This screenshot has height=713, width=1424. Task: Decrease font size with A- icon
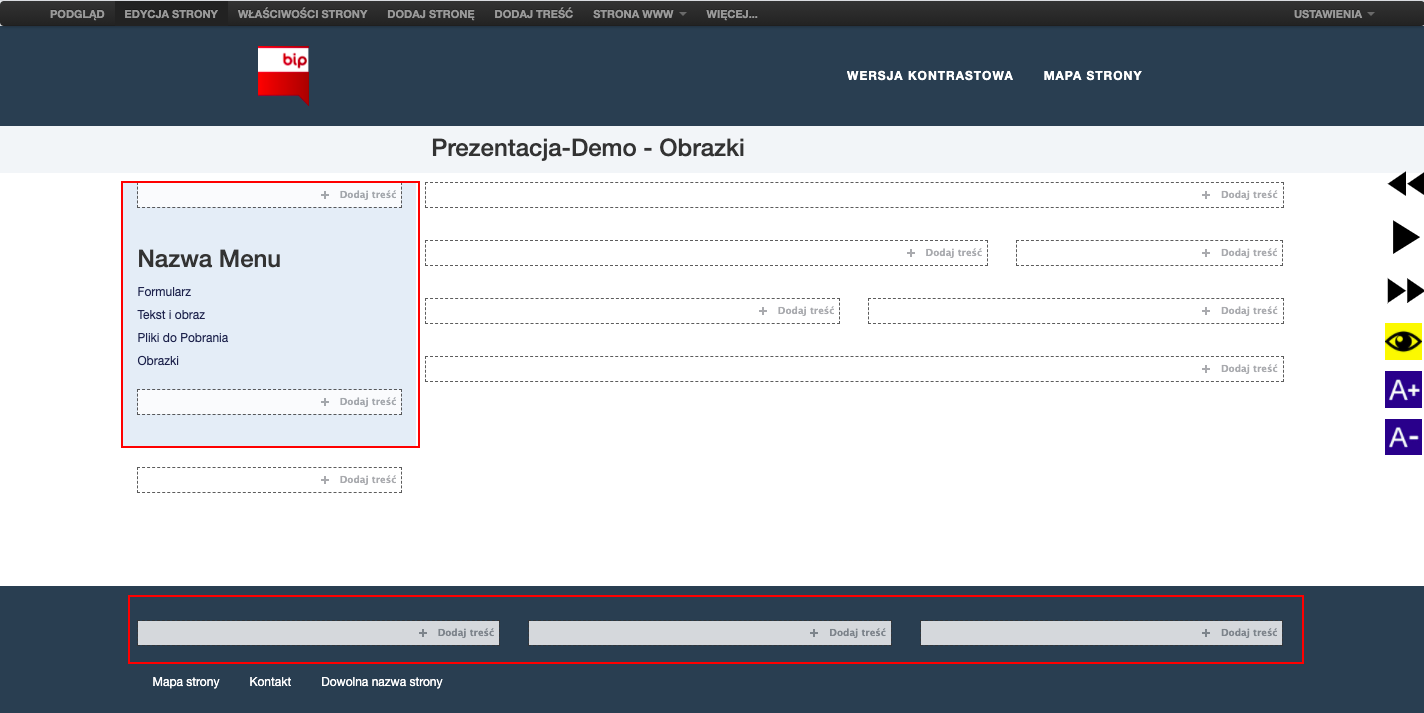1403,437
